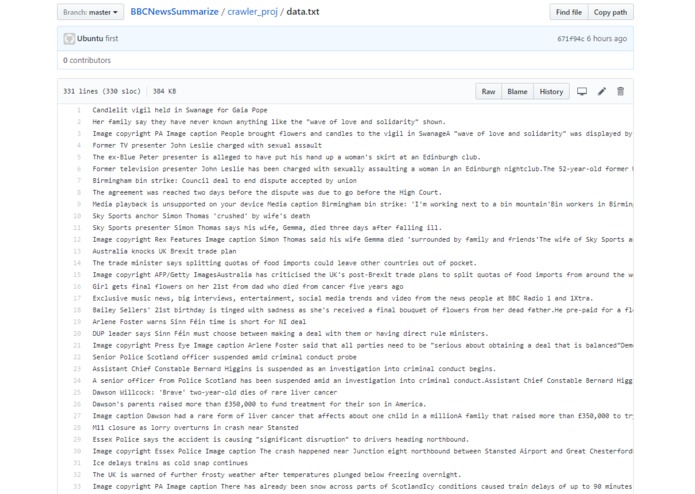Image resolution: width=695 pixels, height=494 pixels.
Task: Click line "Arlene Foster warns Sinn Féin"
Action: point(199,322)
